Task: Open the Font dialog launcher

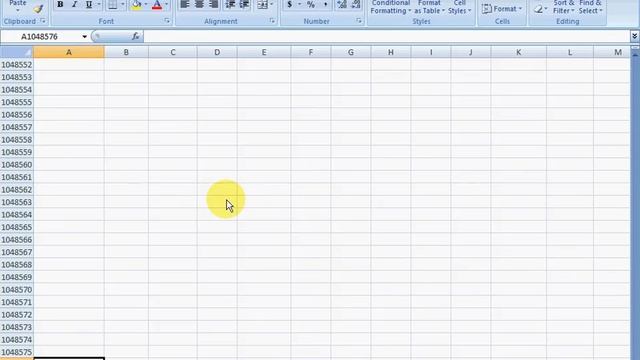Action: pos(167,21)
